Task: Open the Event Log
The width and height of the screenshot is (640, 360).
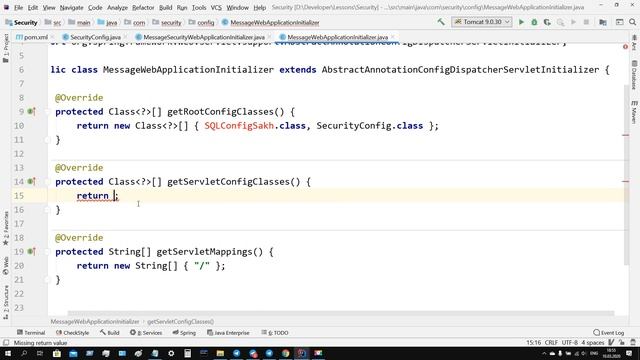Action: tap(609, 333)
